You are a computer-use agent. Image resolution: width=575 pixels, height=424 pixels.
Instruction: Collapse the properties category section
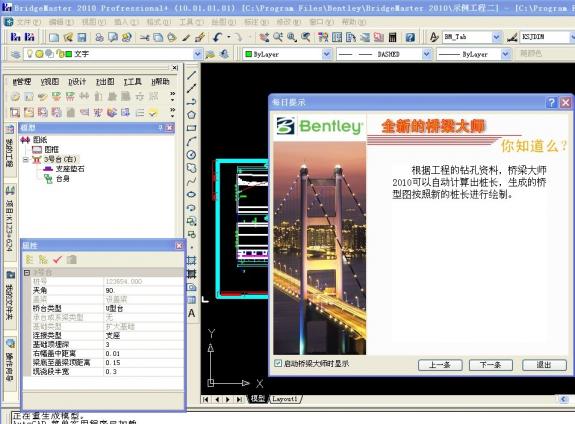pos(27,273)
